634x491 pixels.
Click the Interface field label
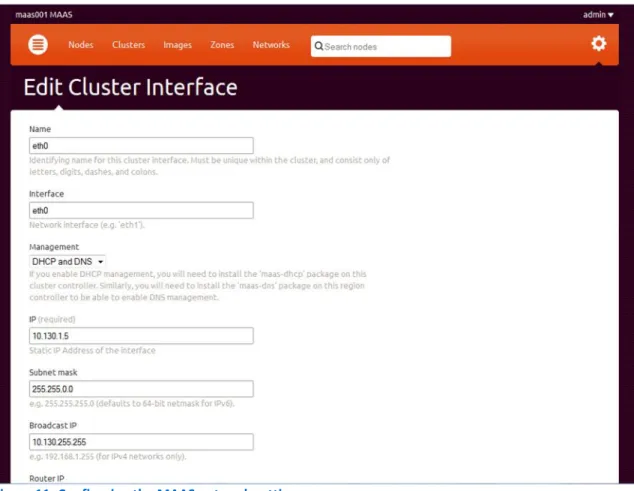click(46, 194)
